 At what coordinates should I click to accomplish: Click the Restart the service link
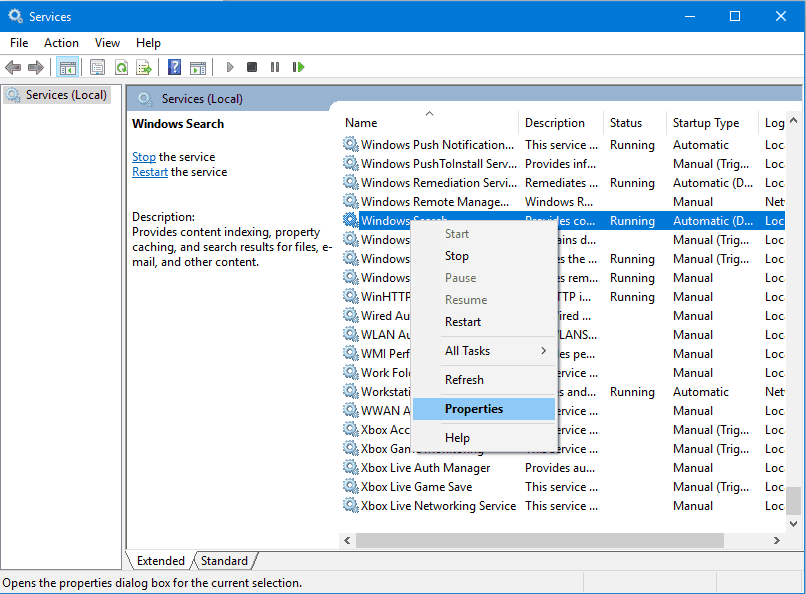click(150, 172)
